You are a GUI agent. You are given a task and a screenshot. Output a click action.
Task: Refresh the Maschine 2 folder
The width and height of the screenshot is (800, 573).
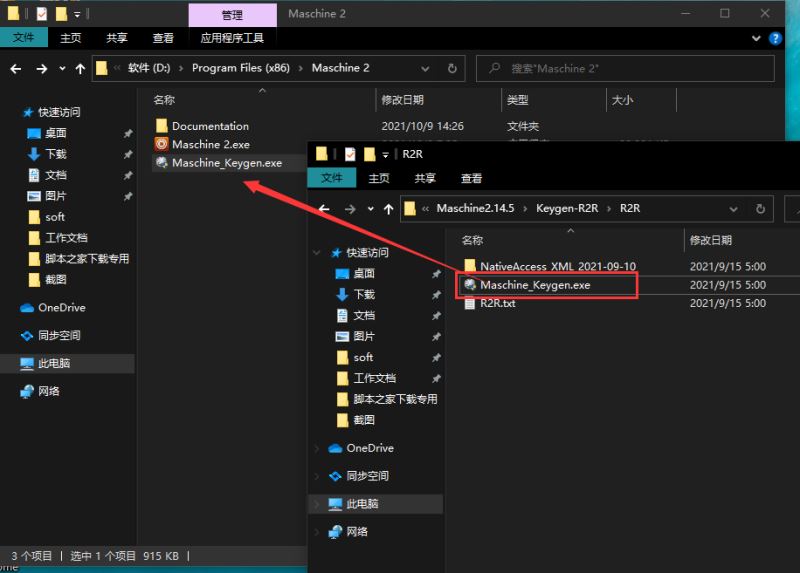click(452, 68)
